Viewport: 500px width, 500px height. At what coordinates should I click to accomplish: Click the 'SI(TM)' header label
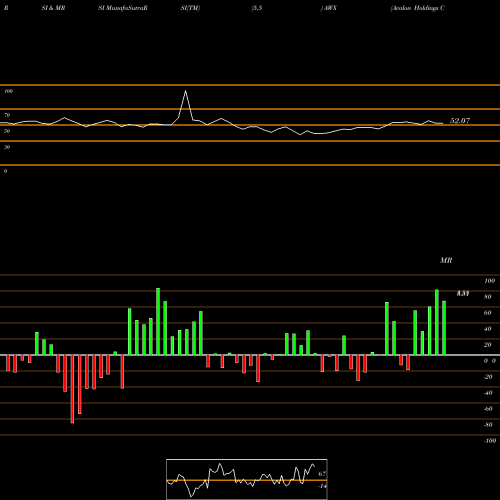(x=190, y=8)
